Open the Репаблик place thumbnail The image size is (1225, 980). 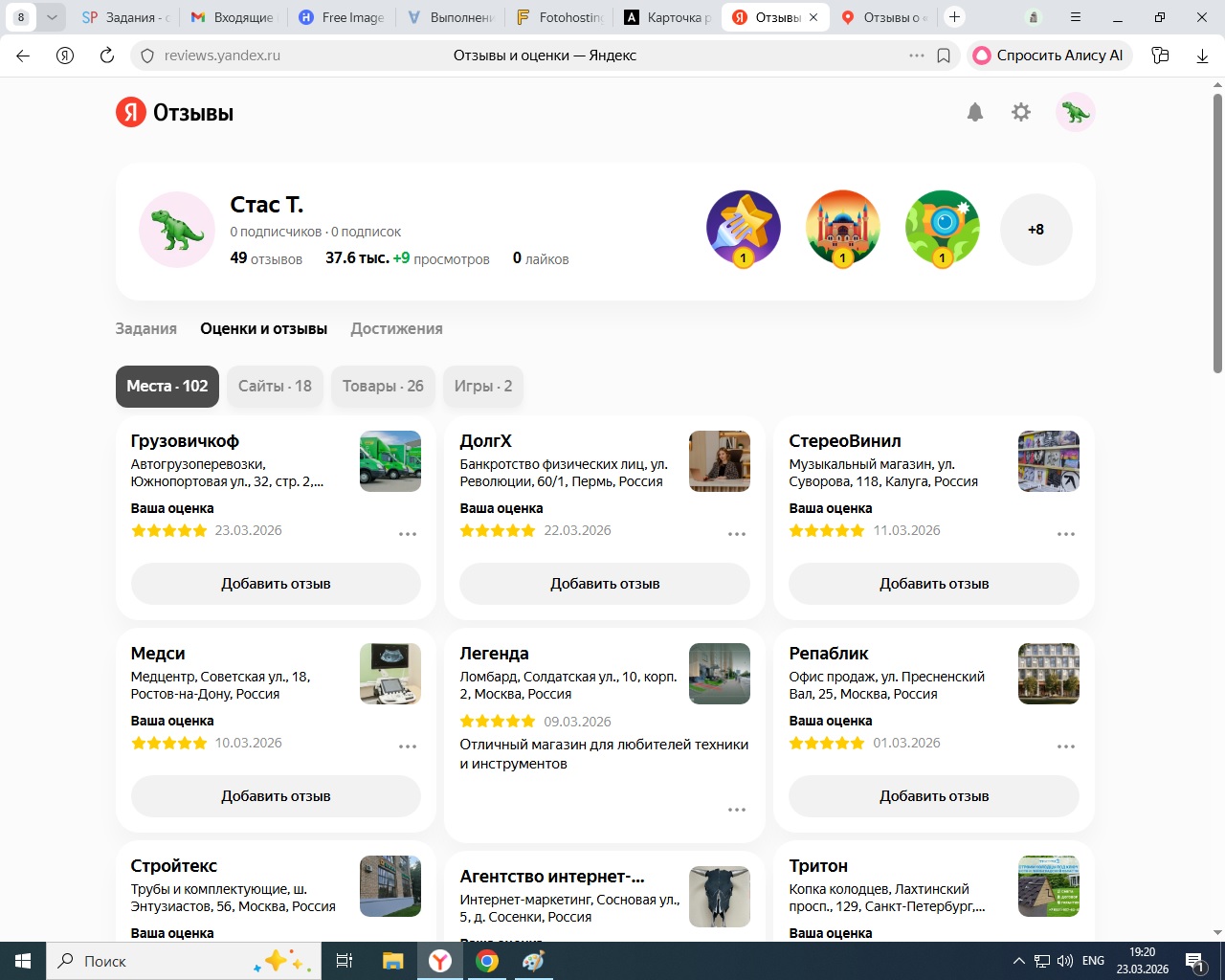click(x=1049, y=674)
